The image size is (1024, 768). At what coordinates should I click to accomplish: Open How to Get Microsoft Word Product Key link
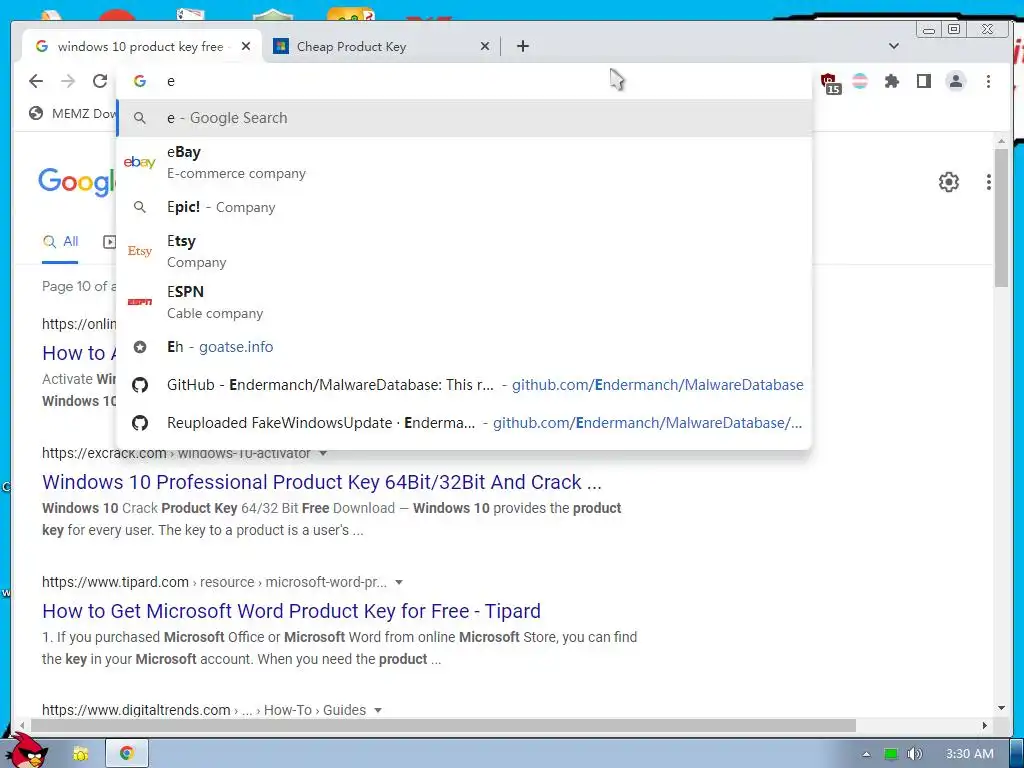(x=291, y=611)
